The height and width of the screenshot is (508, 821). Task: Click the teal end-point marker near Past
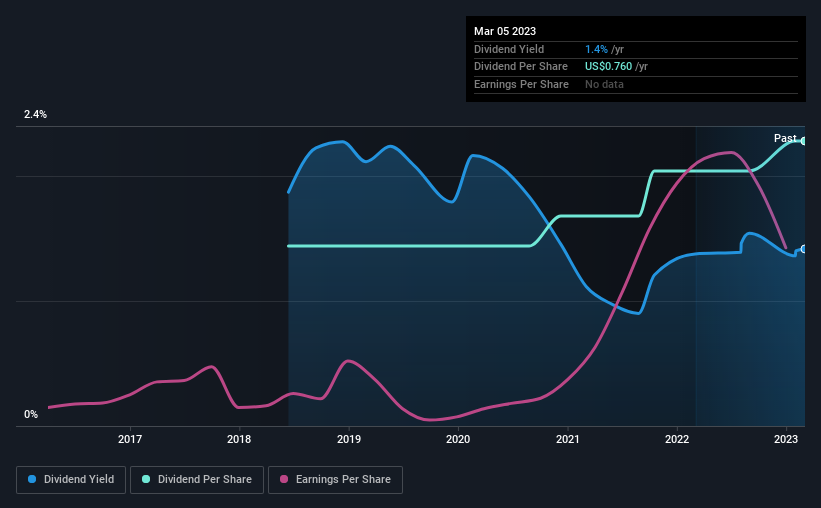tap(803, 141)
